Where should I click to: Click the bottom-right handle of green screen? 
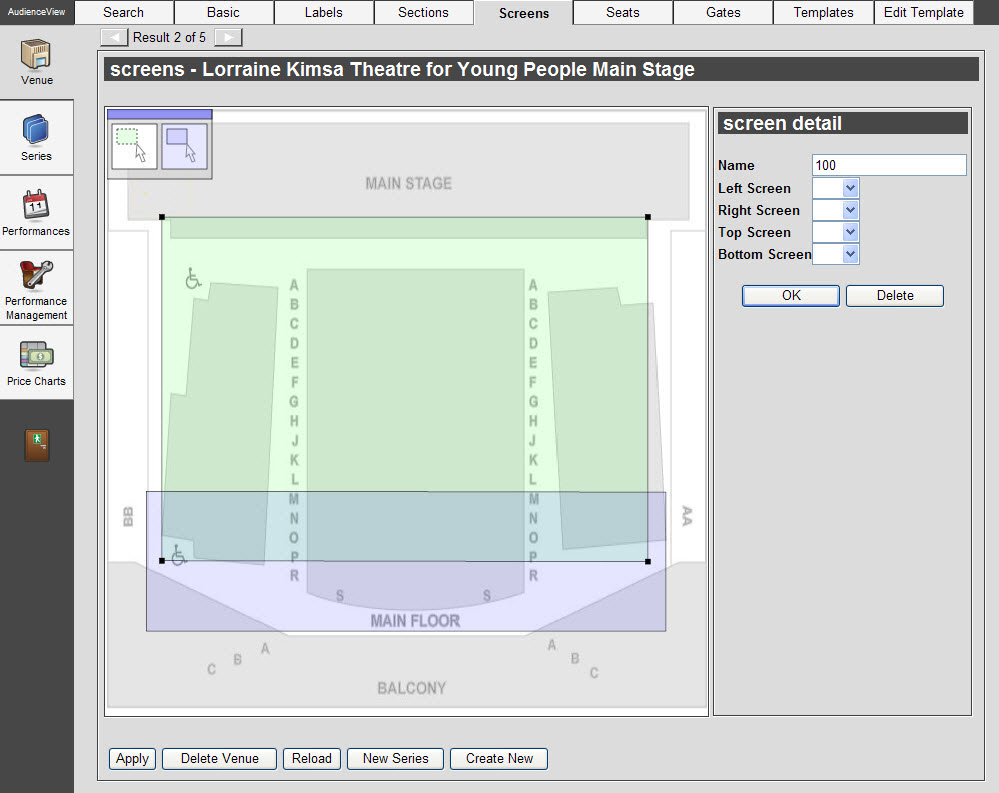click(x=648, y=561)
